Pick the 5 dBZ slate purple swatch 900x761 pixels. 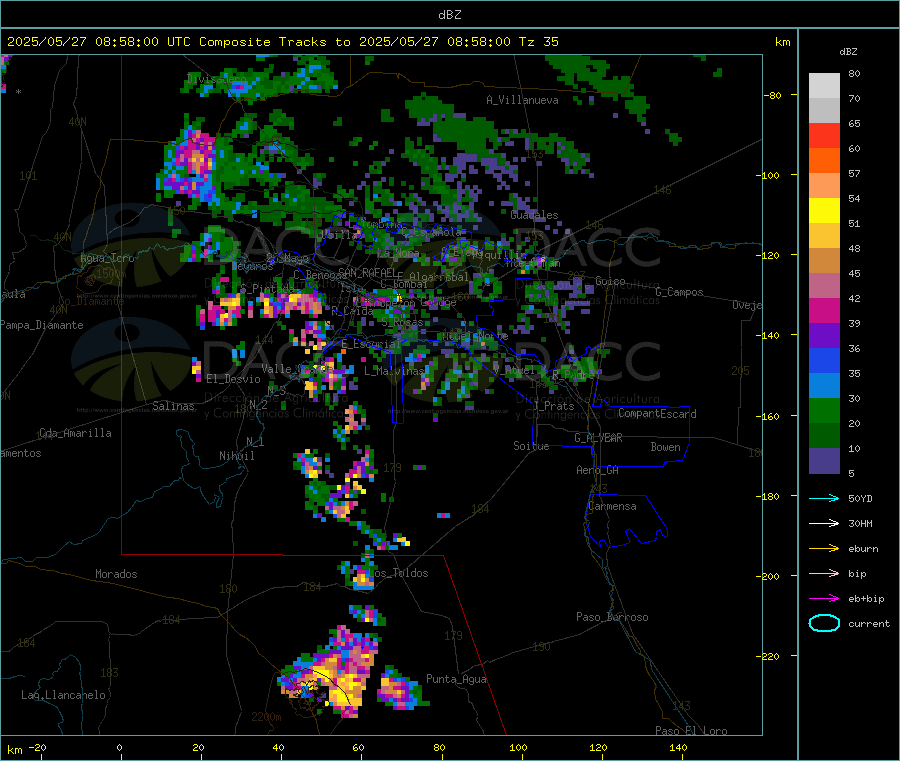[x=824, y=461]
